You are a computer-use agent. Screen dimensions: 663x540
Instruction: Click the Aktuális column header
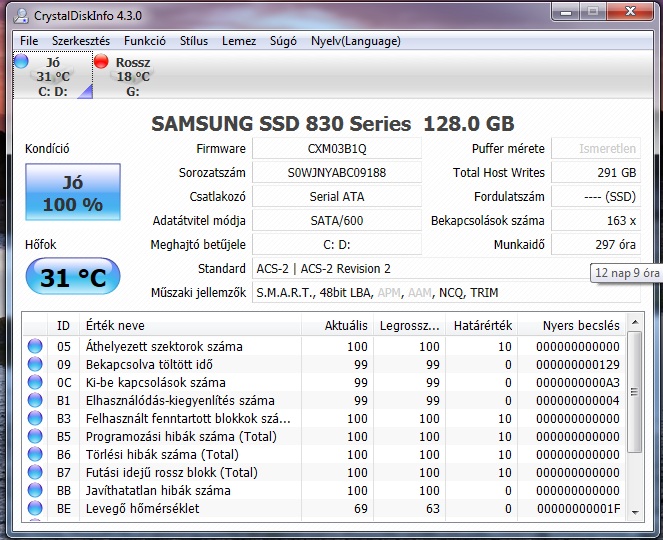click(x=337, y=326)
